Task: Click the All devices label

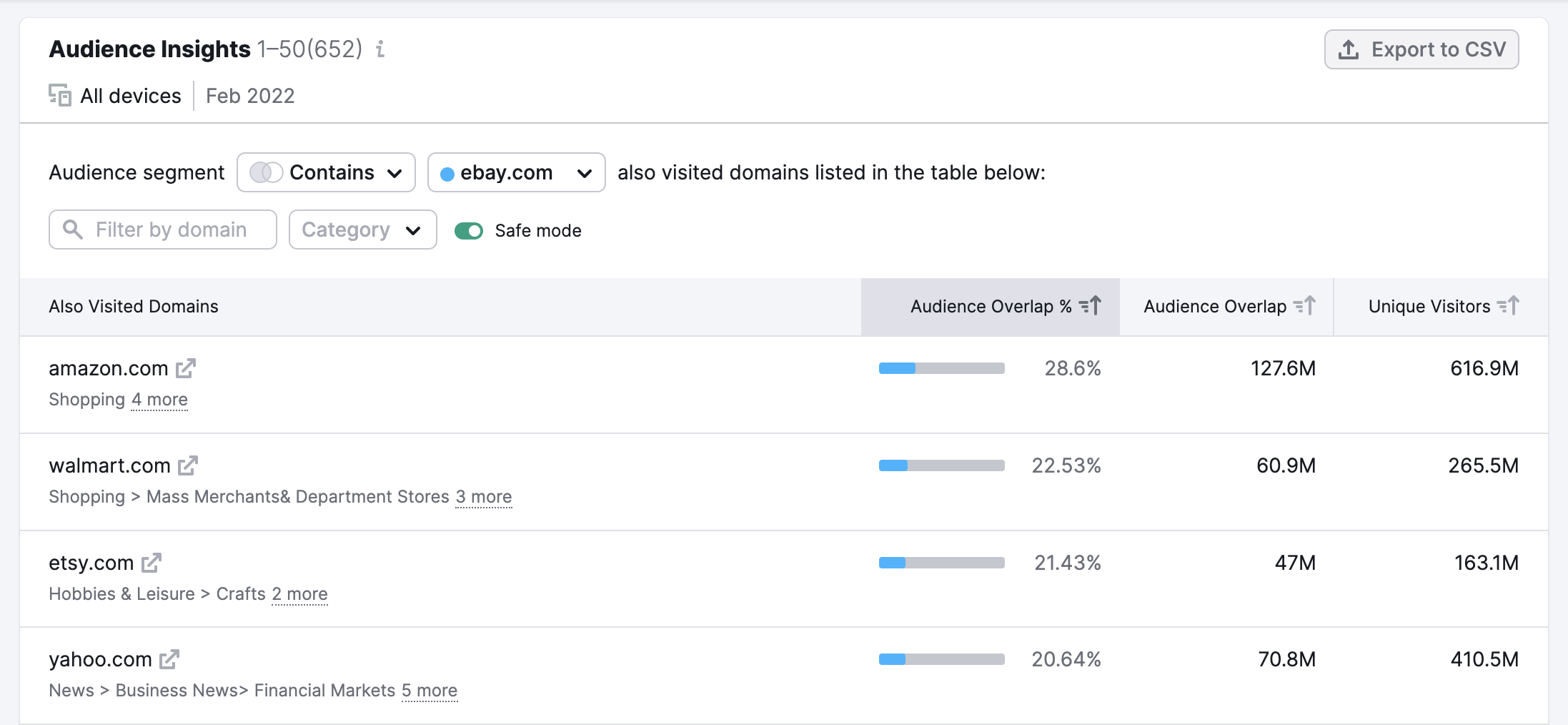Action: [x=131, y=96]
